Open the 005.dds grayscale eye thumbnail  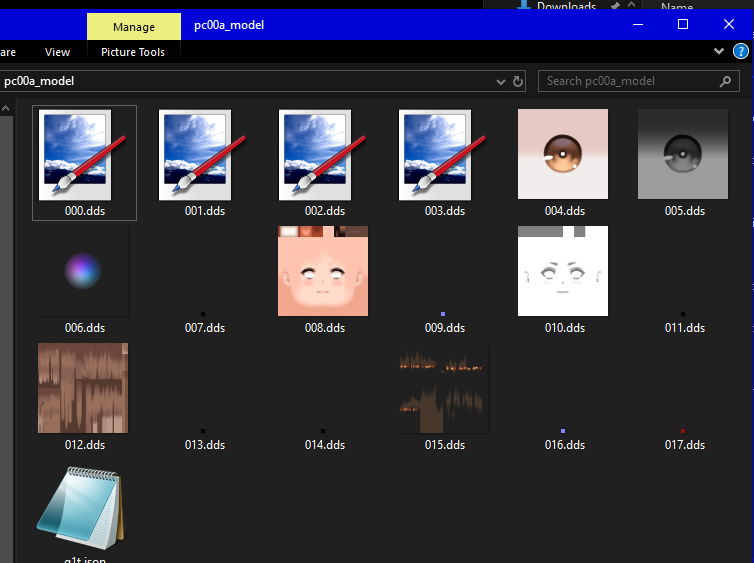point(683,154)
